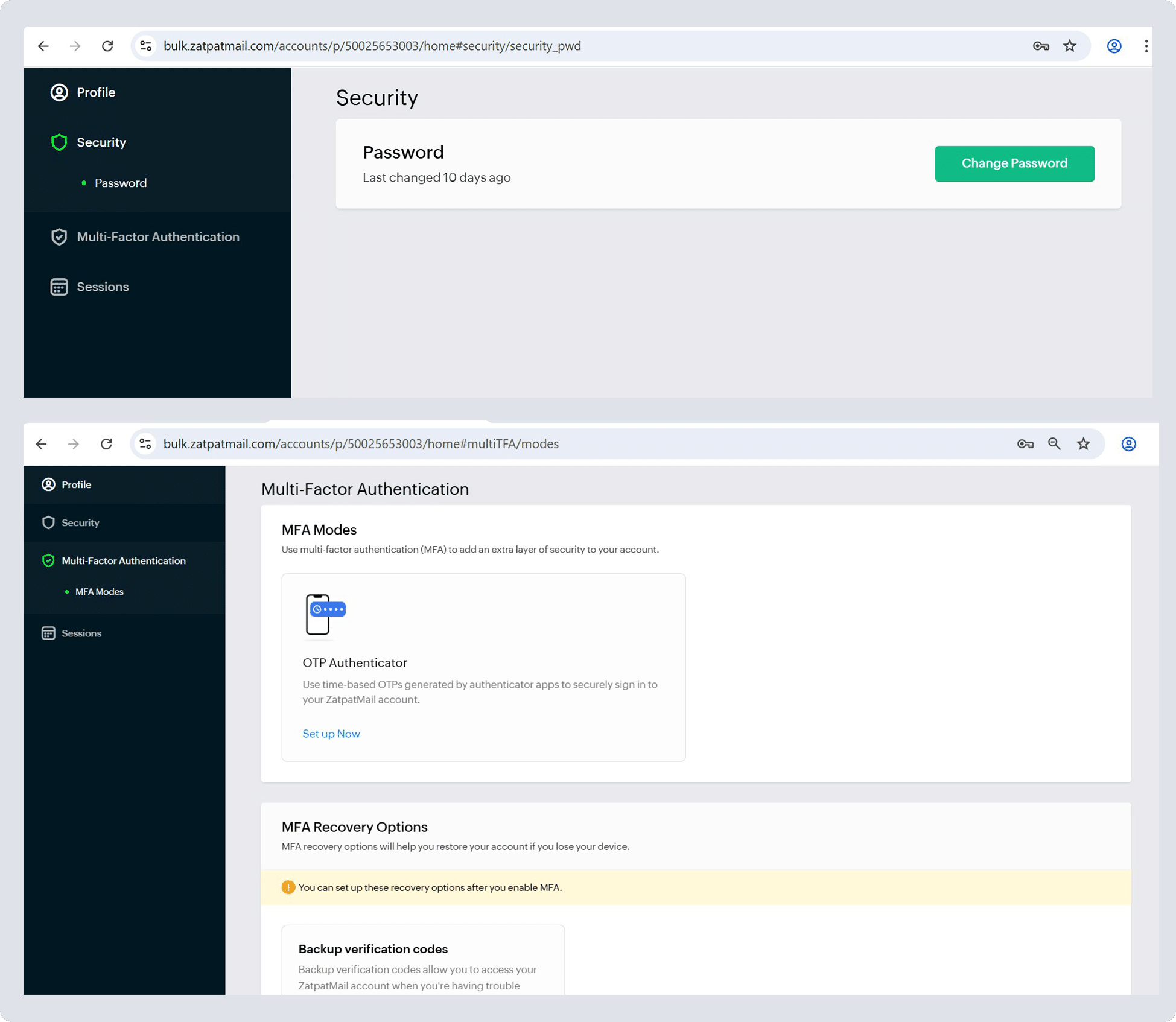
Task: Open Multi-Factor Authentication in top sidebar
Action: (157, 237)
